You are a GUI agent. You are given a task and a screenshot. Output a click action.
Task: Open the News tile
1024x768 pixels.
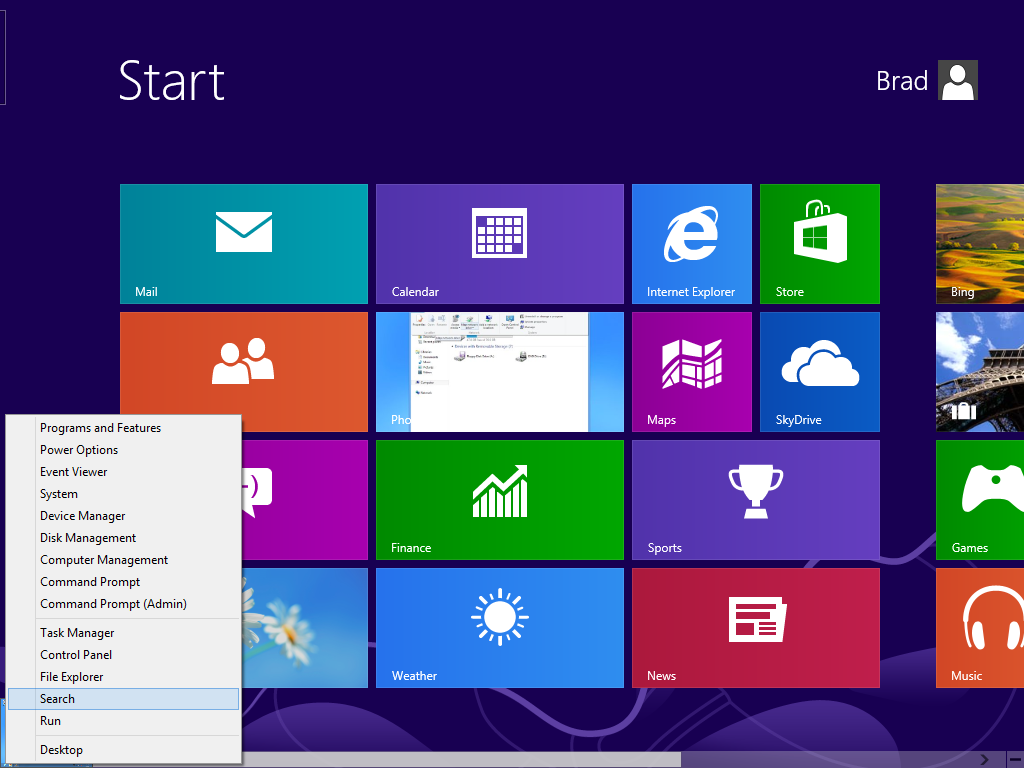pyautogui.click(x=756, y=628)
